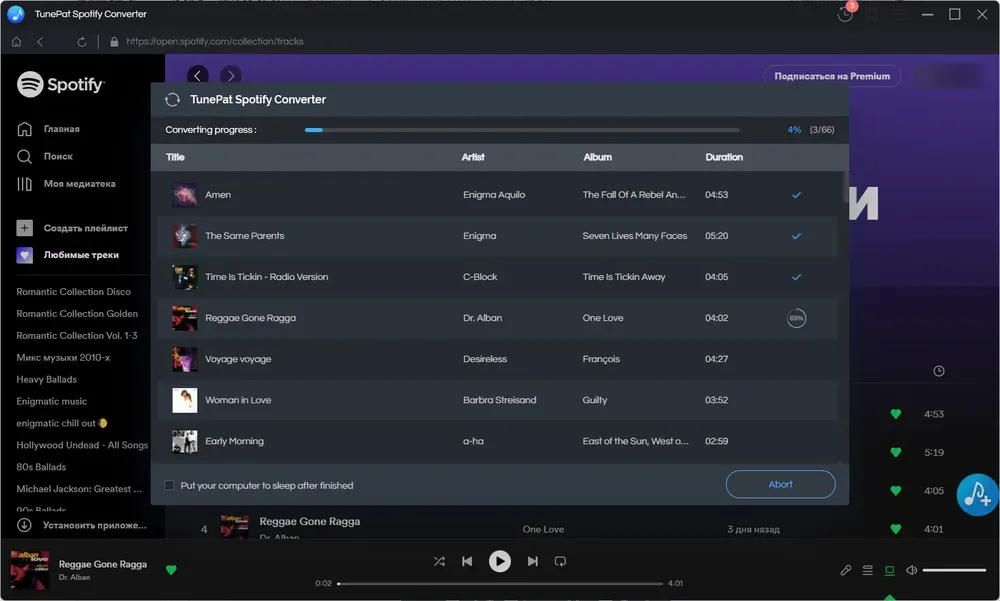Skip to the previous track
Viewport: 1000px width, 601px height.
point(467,561)
